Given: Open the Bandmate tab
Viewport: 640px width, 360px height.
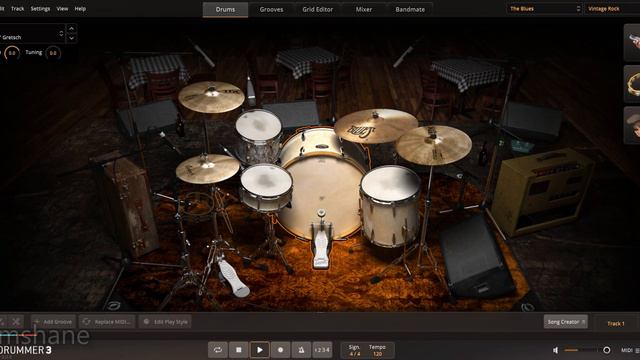Looking at the screenshot, I should [410, 9].
